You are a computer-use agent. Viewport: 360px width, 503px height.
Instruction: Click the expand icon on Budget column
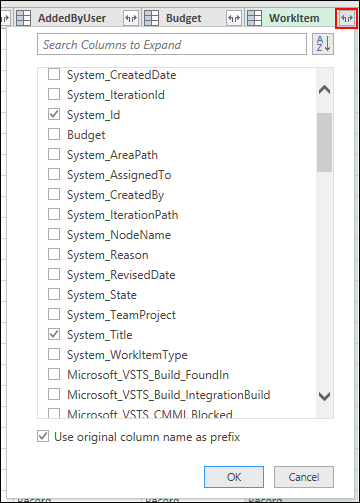[x=234, y=18]
